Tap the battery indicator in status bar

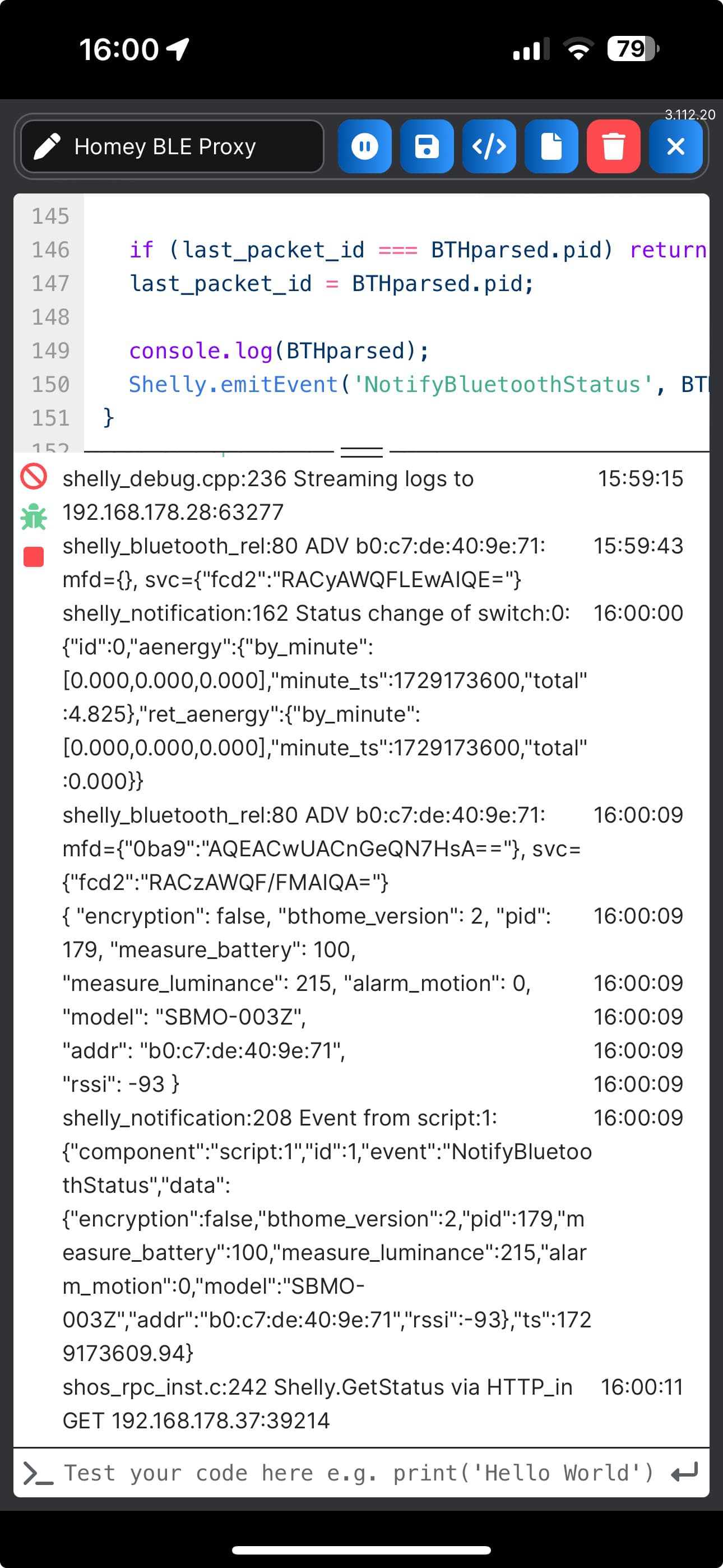(x=633, y=49)
